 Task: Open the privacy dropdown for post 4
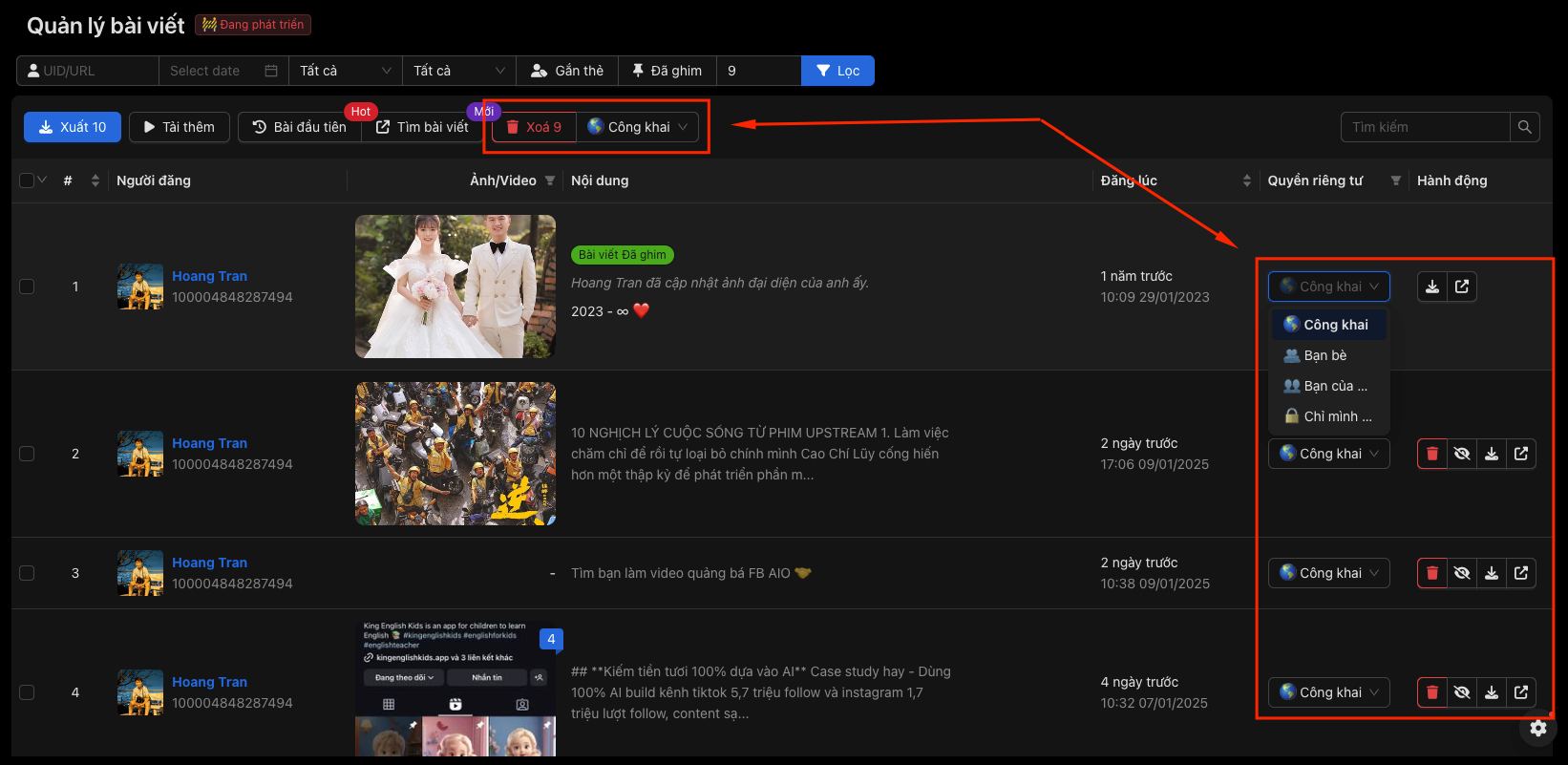[1329, 692]
